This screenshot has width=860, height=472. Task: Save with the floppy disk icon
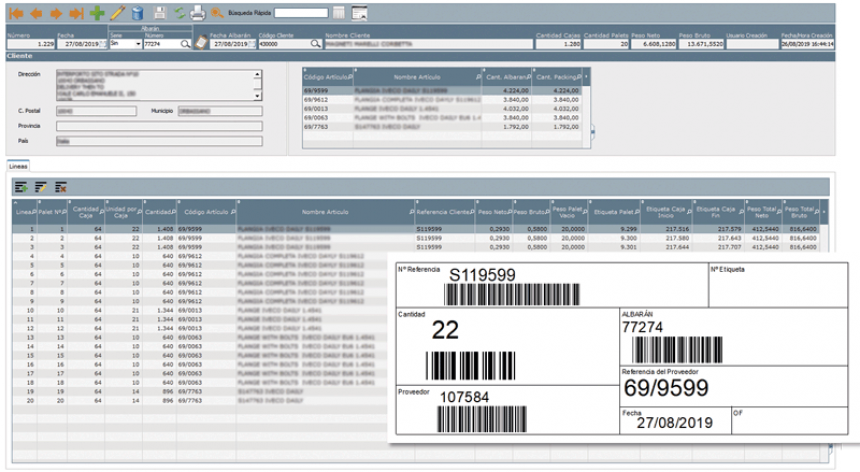coord(160,13)
